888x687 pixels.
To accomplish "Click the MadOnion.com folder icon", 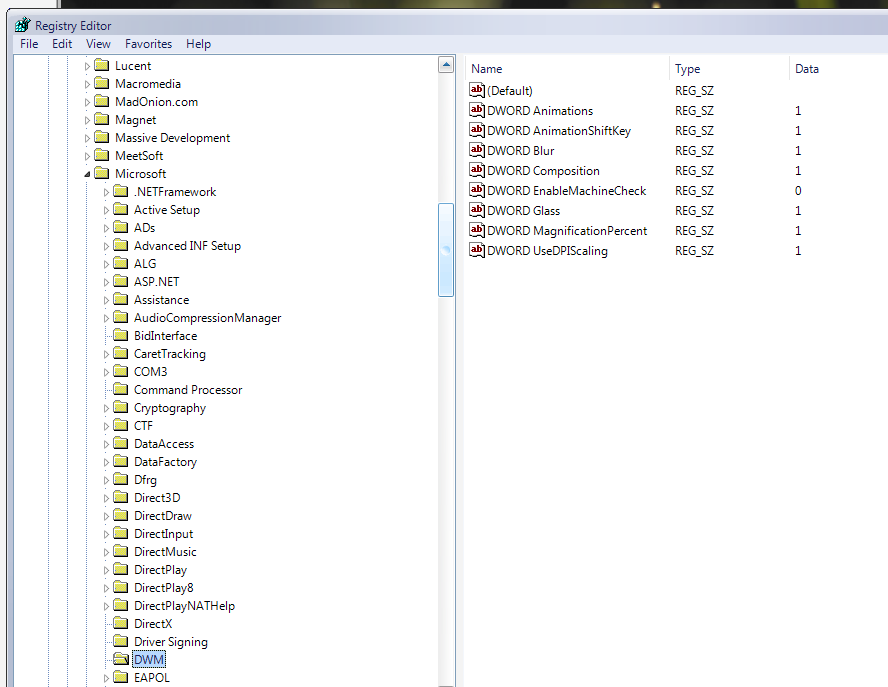I will (102, 101).
